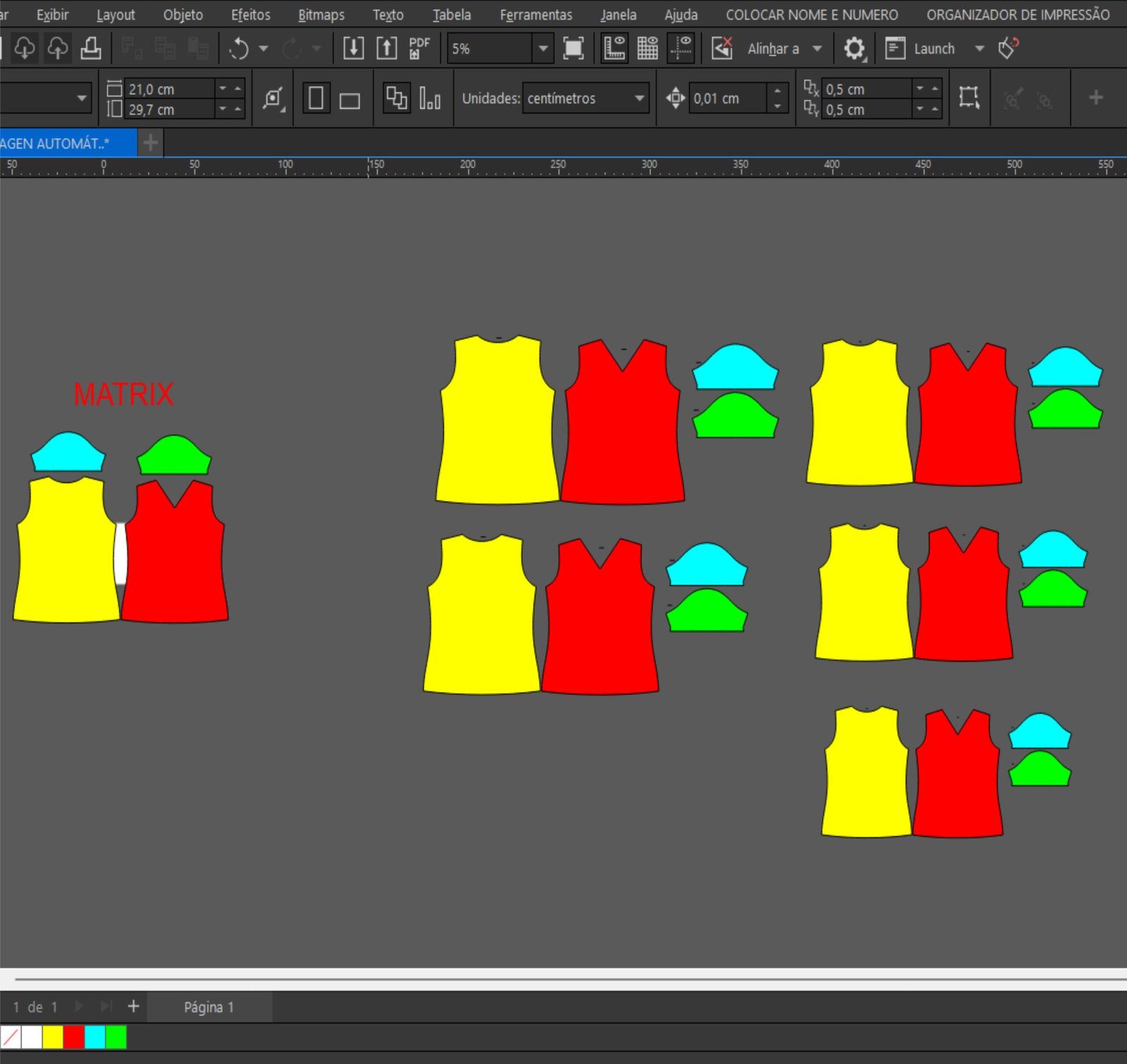Pick the cyan swatch in the bottom palette

(94, 1037)
